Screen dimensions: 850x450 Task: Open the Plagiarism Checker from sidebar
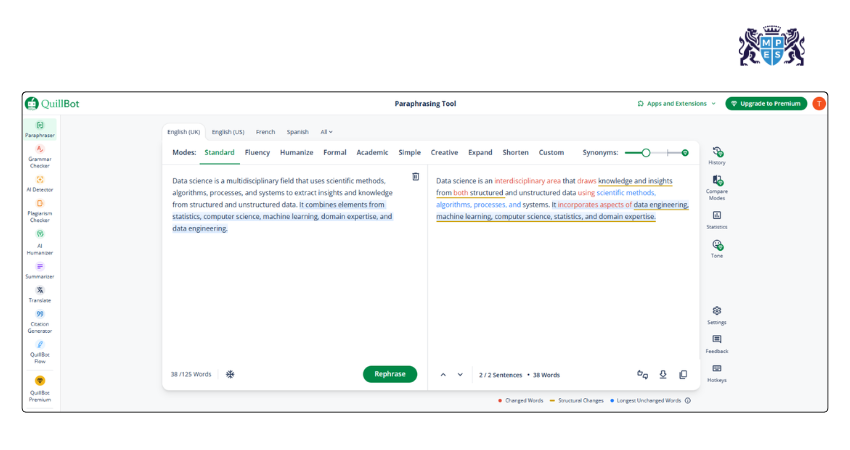pyautogui.click(x=40, y=208)
